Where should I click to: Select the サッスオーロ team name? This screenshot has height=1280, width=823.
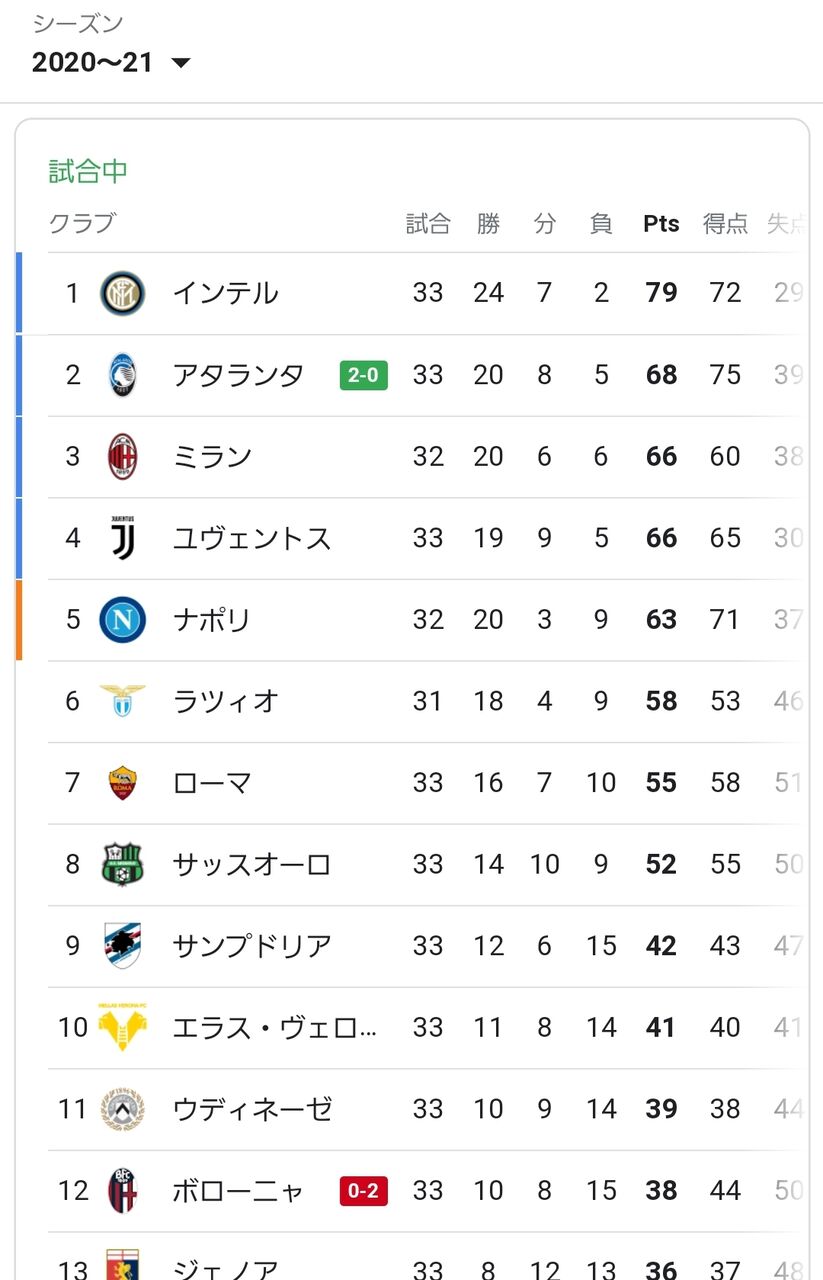coord(252,864)
